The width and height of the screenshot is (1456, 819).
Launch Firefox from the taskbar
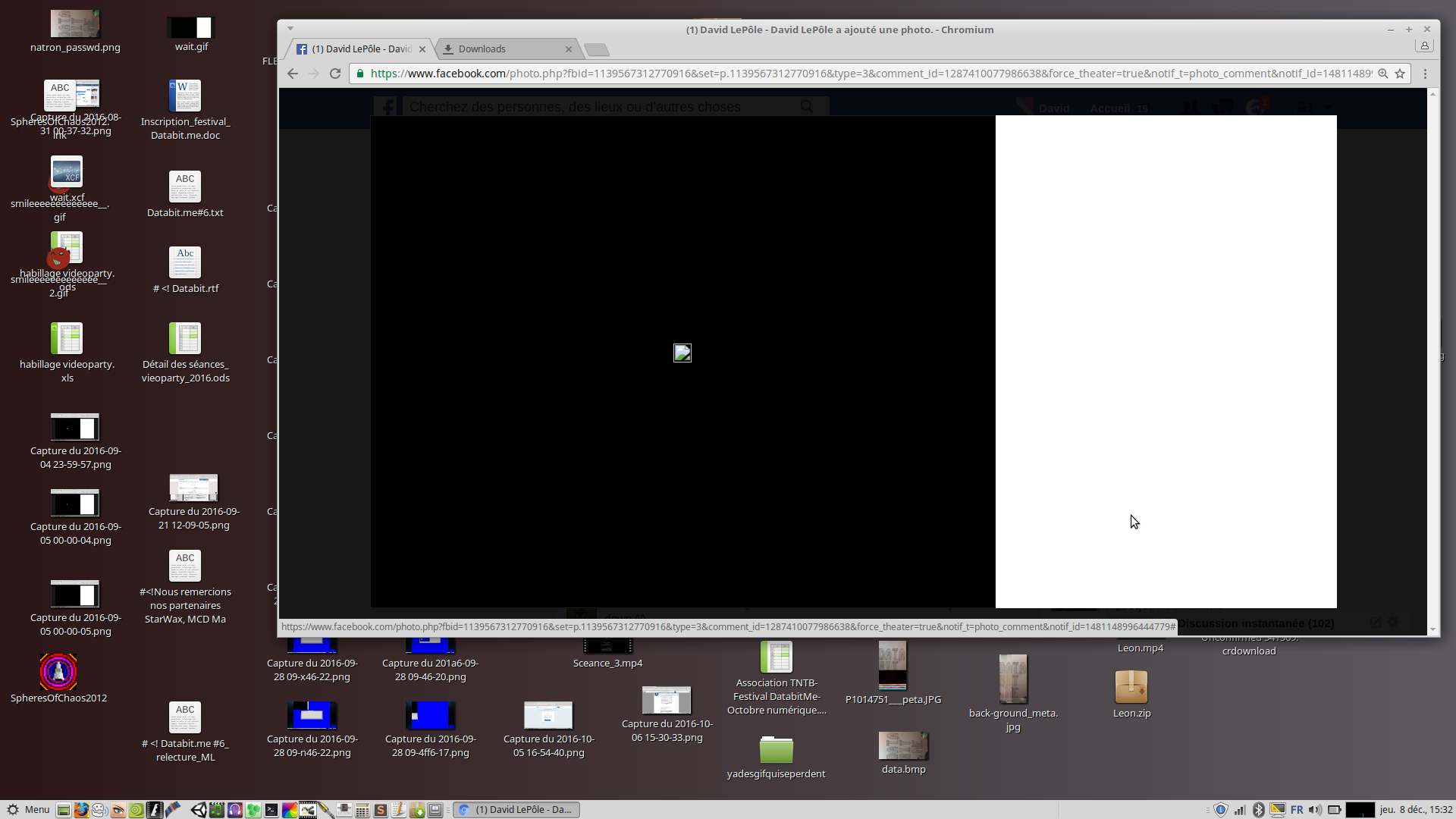[81, 810]
